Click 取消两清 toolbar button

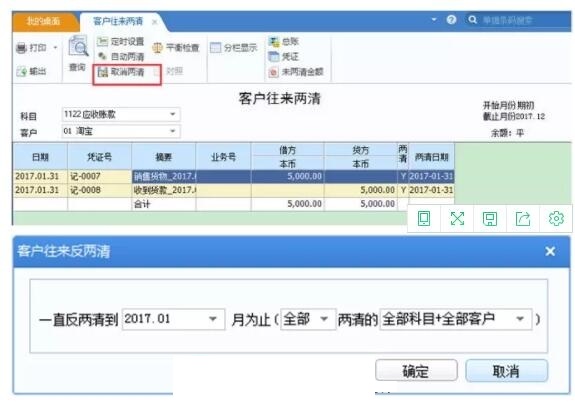pos(121,72)
